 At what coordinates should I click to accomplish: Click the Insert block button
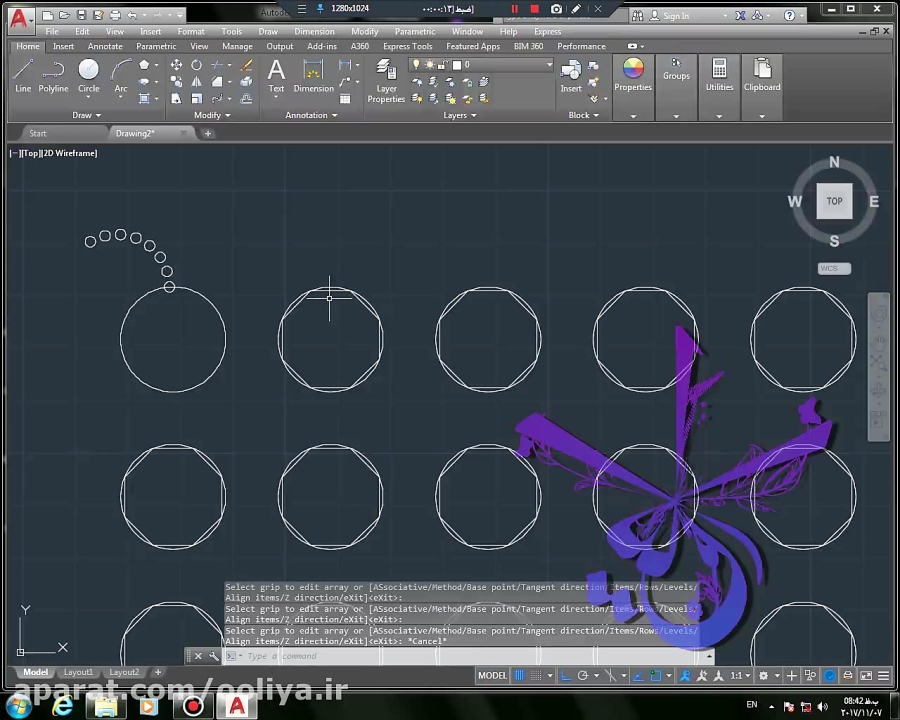571,75
